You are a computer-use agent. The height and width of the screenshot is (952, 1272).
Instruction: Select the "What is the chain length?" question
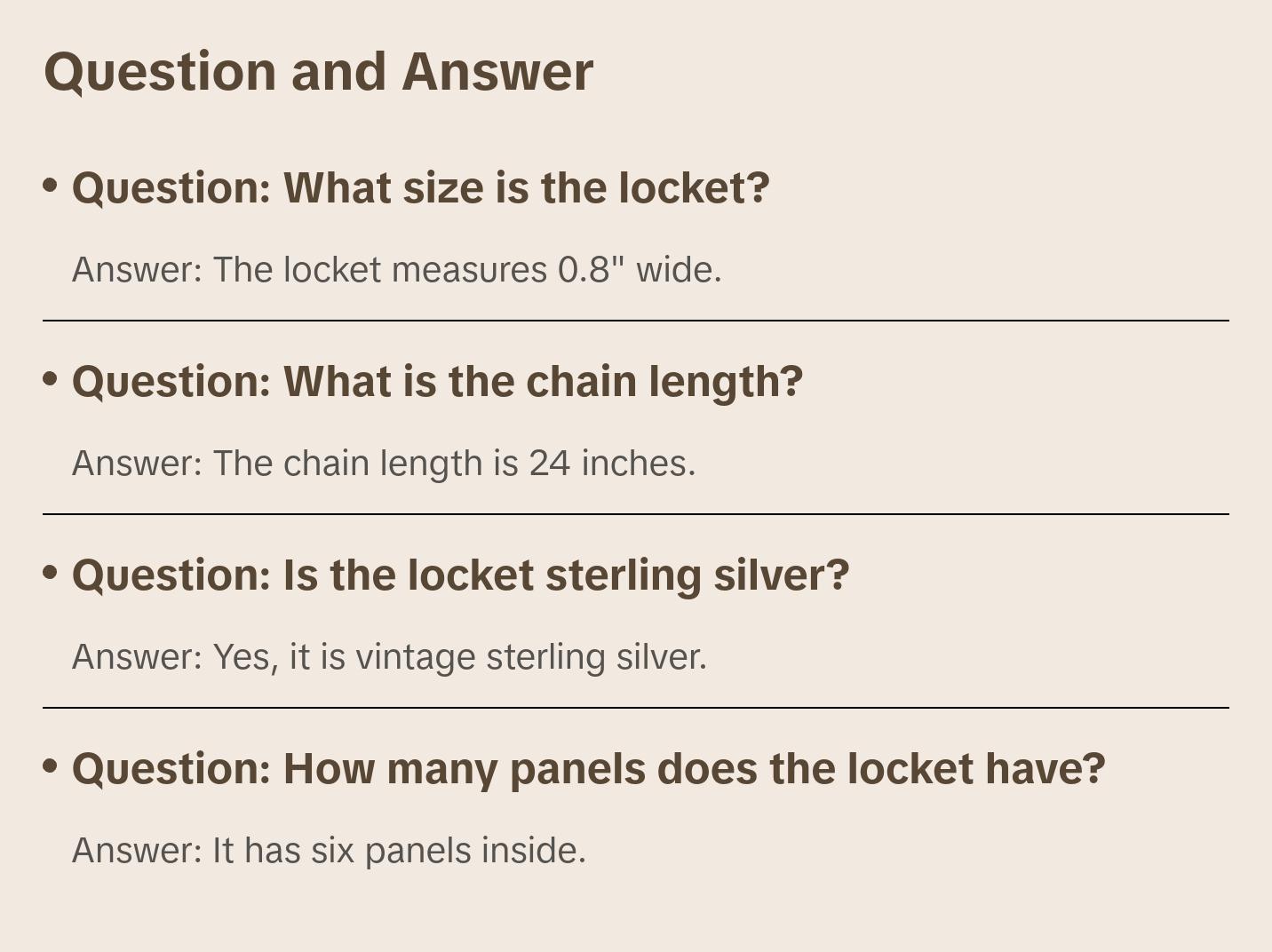pos(437,382)
